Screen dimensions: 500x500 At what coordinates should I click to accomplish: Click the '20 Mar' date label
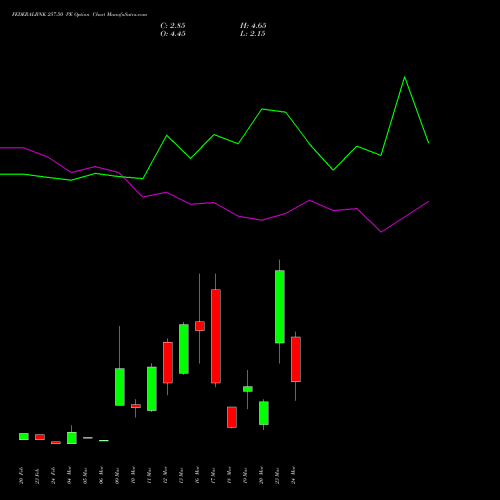tap(261, 475)
